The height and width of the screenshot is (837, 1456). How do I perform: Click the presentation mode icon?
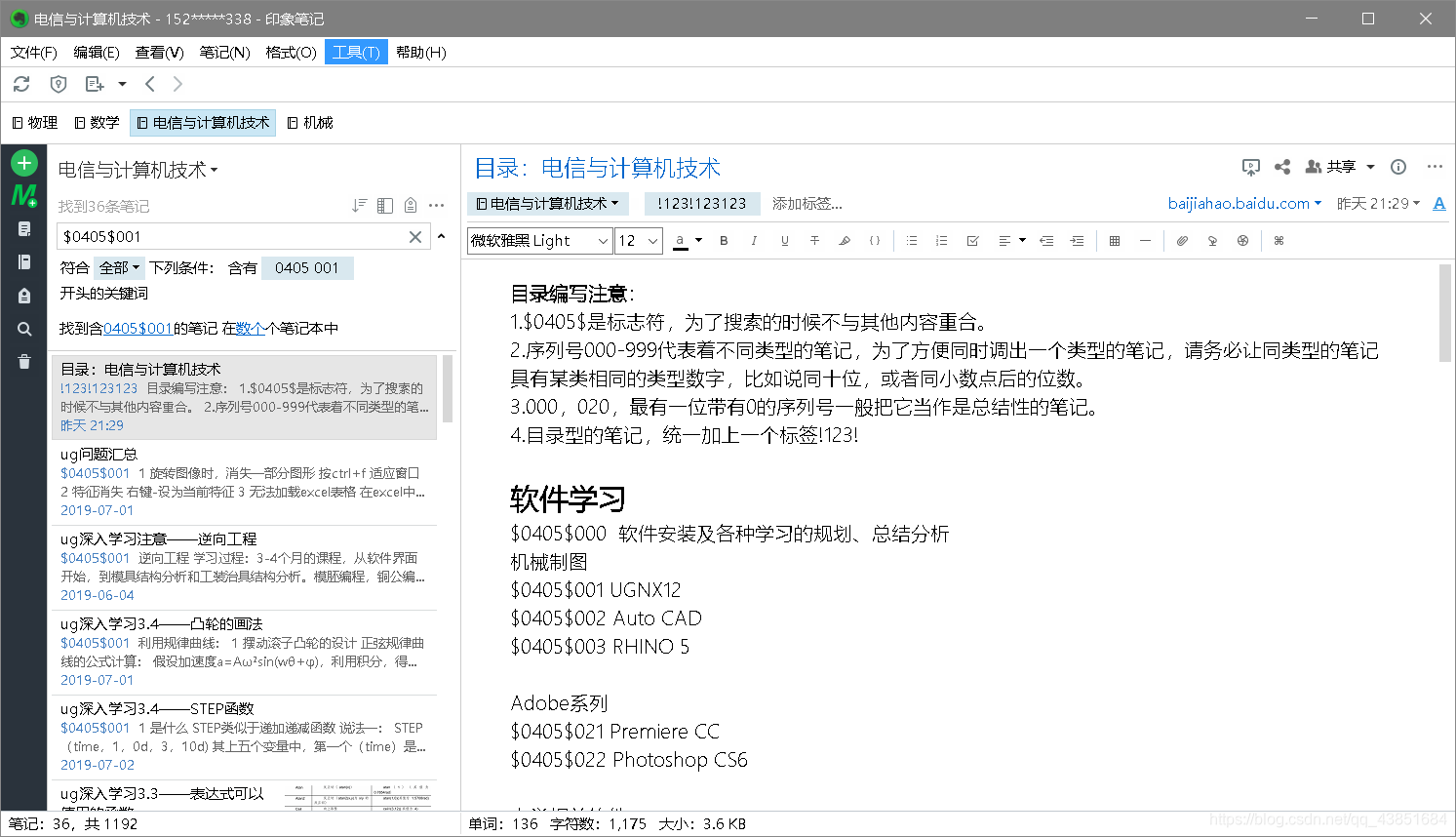[x=1251, y=167]
